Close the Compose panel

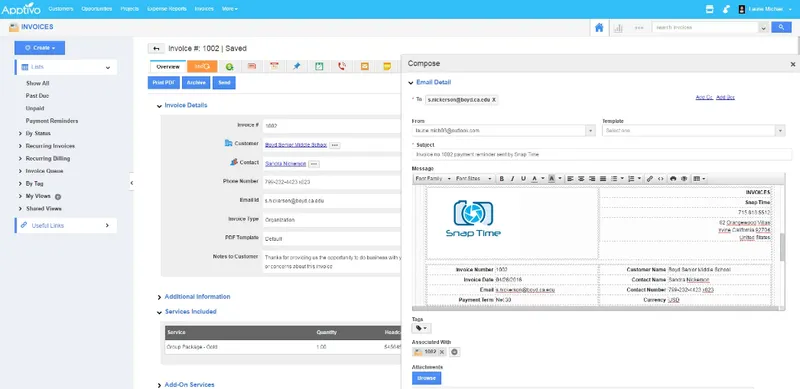click(x=793, y=64)
